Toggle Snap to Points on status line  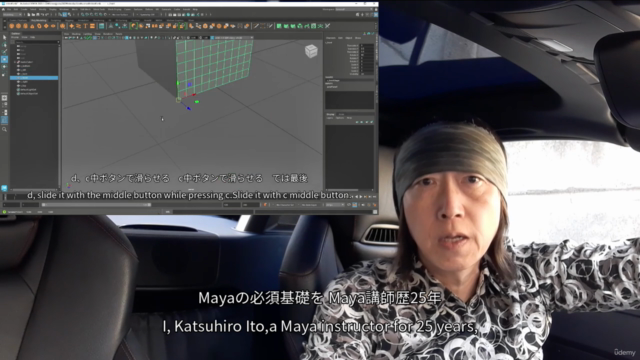[x=91, y=15]
